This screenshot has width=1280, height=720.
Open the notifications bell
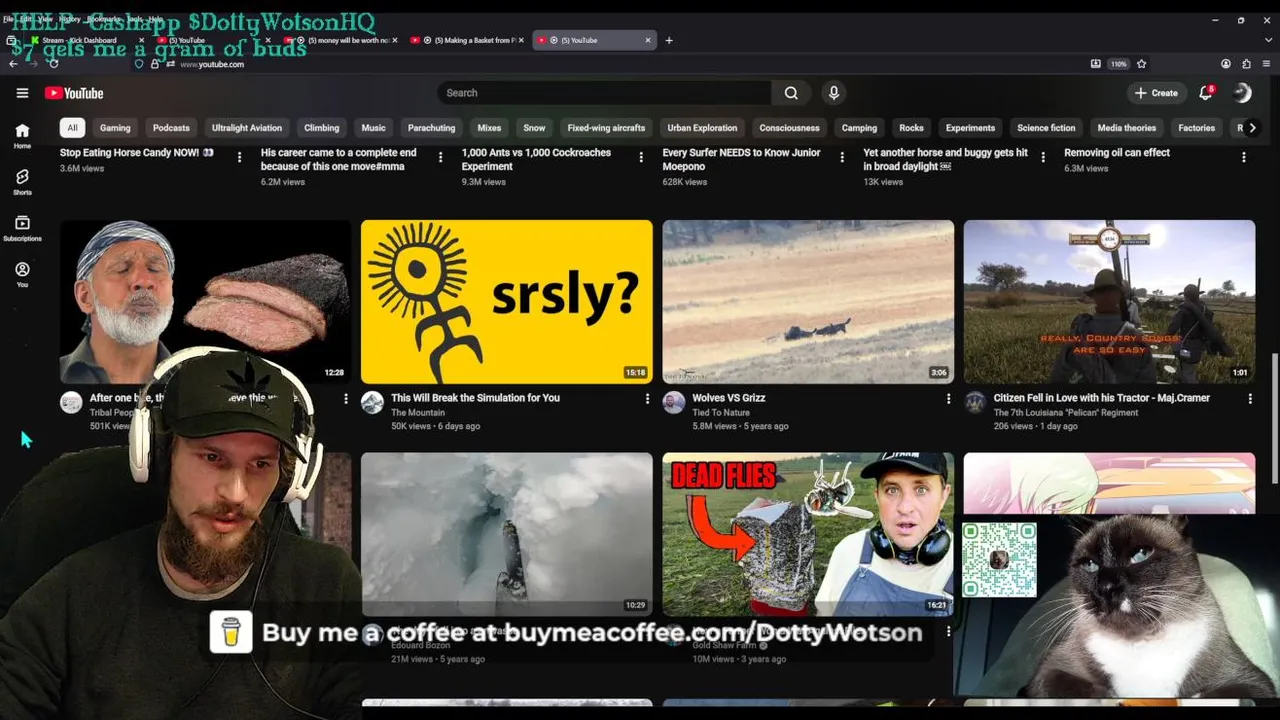(x=1206, y=93)
